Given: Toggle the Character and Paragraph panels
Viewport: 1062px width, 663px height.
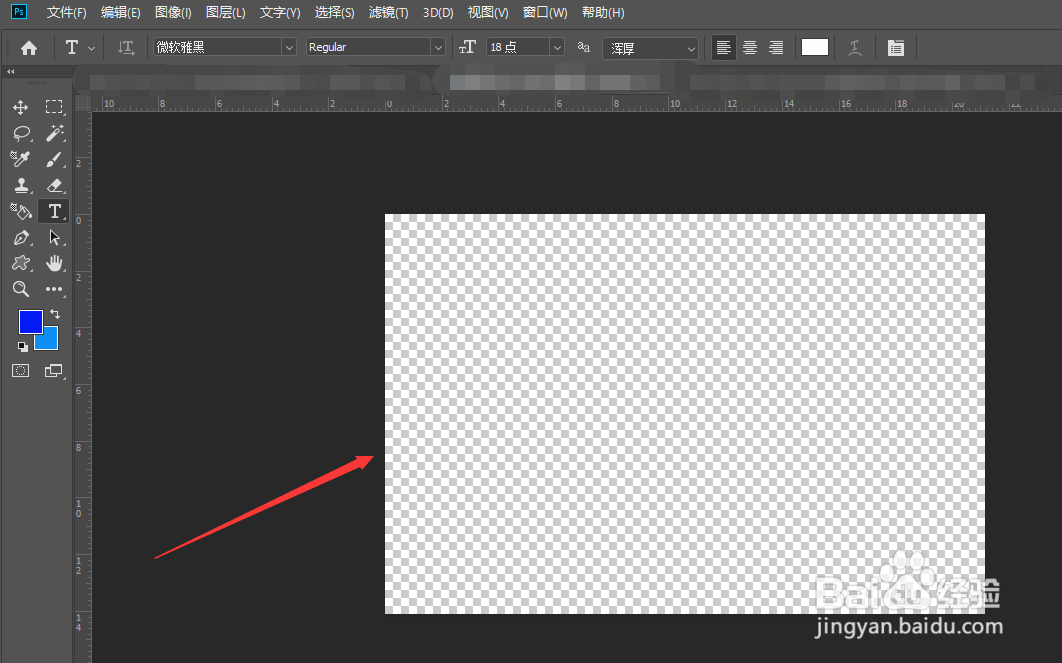Looking at the screenshot, I should [896, 46].
